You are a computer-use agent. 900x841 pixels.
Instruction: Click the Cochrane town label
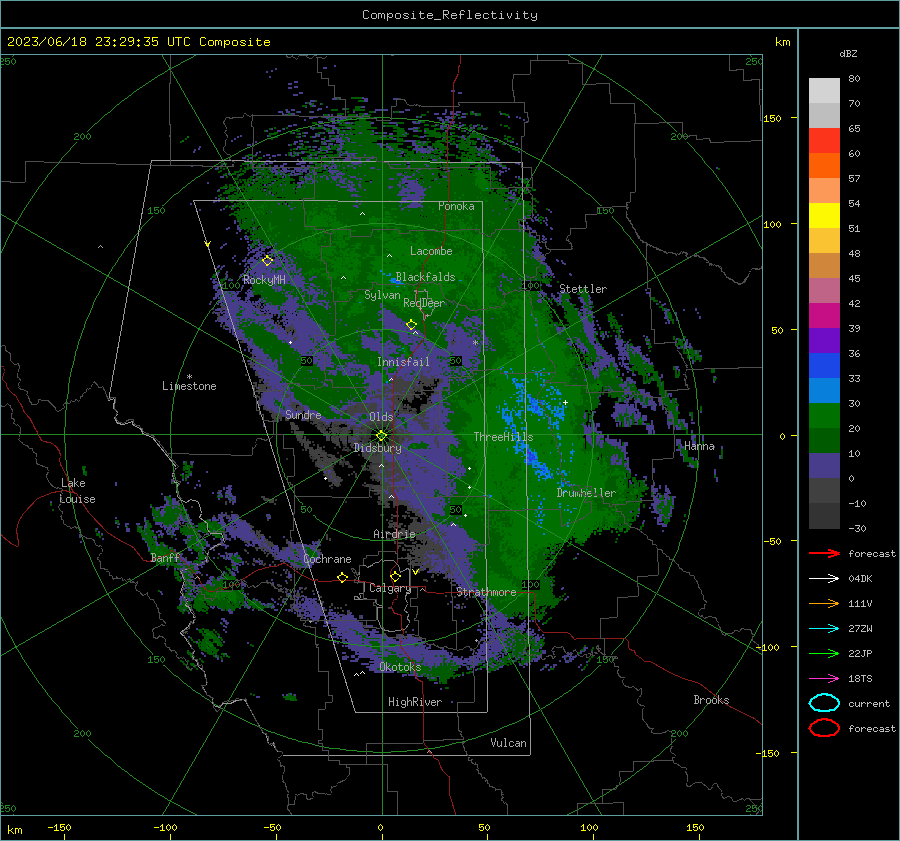pos(327,559)
